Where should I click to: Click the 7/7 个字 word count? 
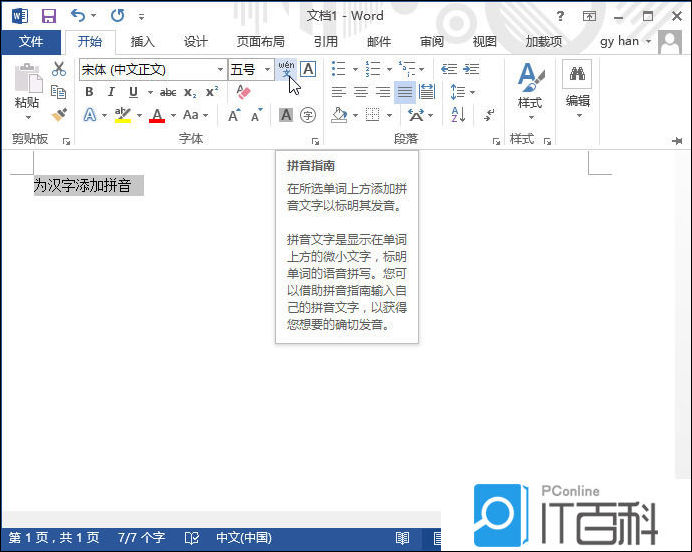[141, 538]
